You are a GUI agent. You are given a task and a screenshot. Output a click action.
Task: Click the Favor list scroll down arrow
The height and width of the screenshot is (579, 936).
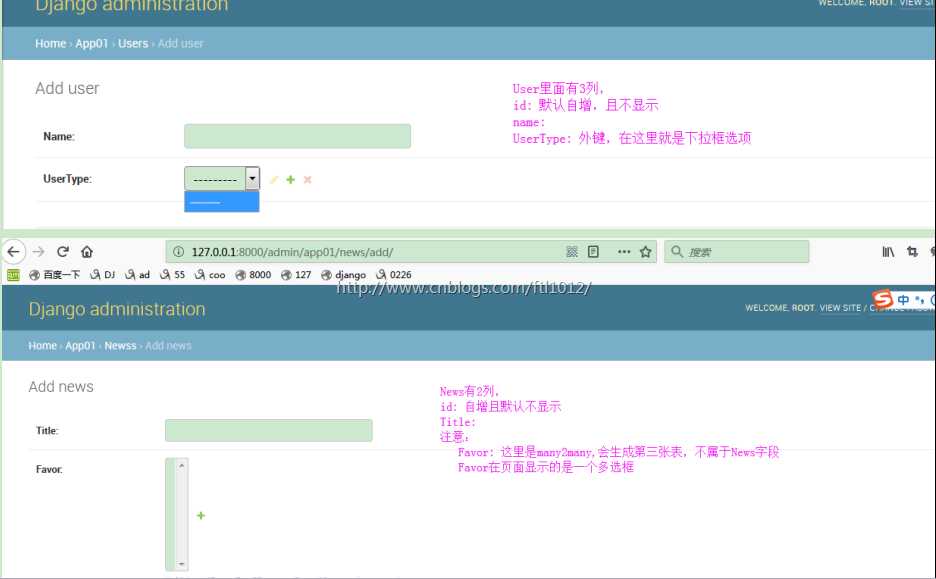[181, 563]
